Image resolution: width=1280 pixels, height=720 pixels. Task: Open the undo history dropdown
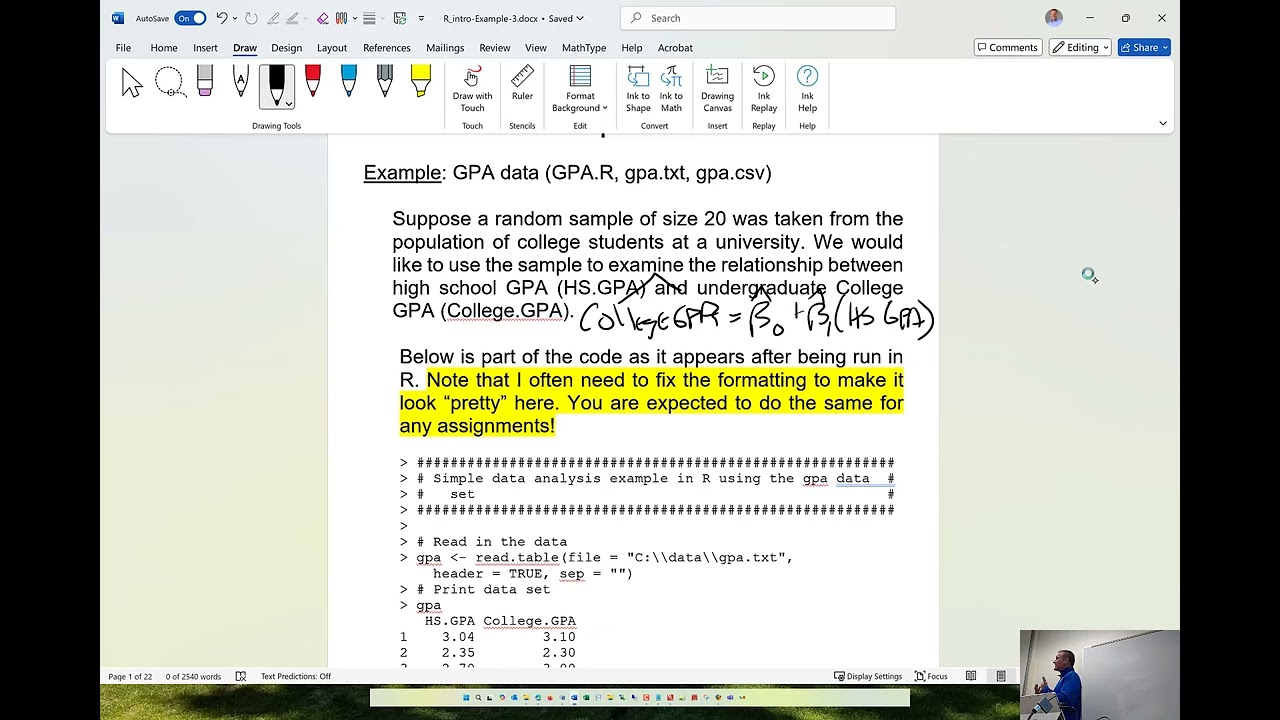tap(235, 18)
